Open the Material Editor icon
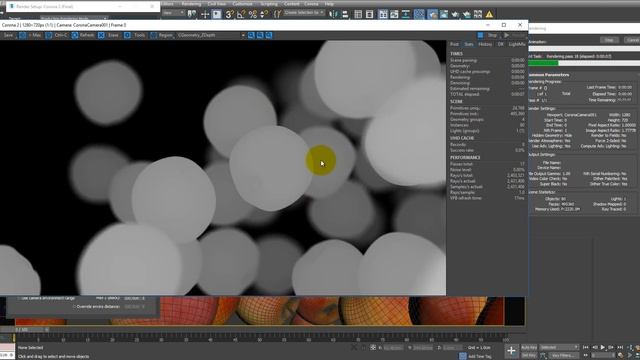This screenshot has width=640, height=360. (x=419, y=14)
